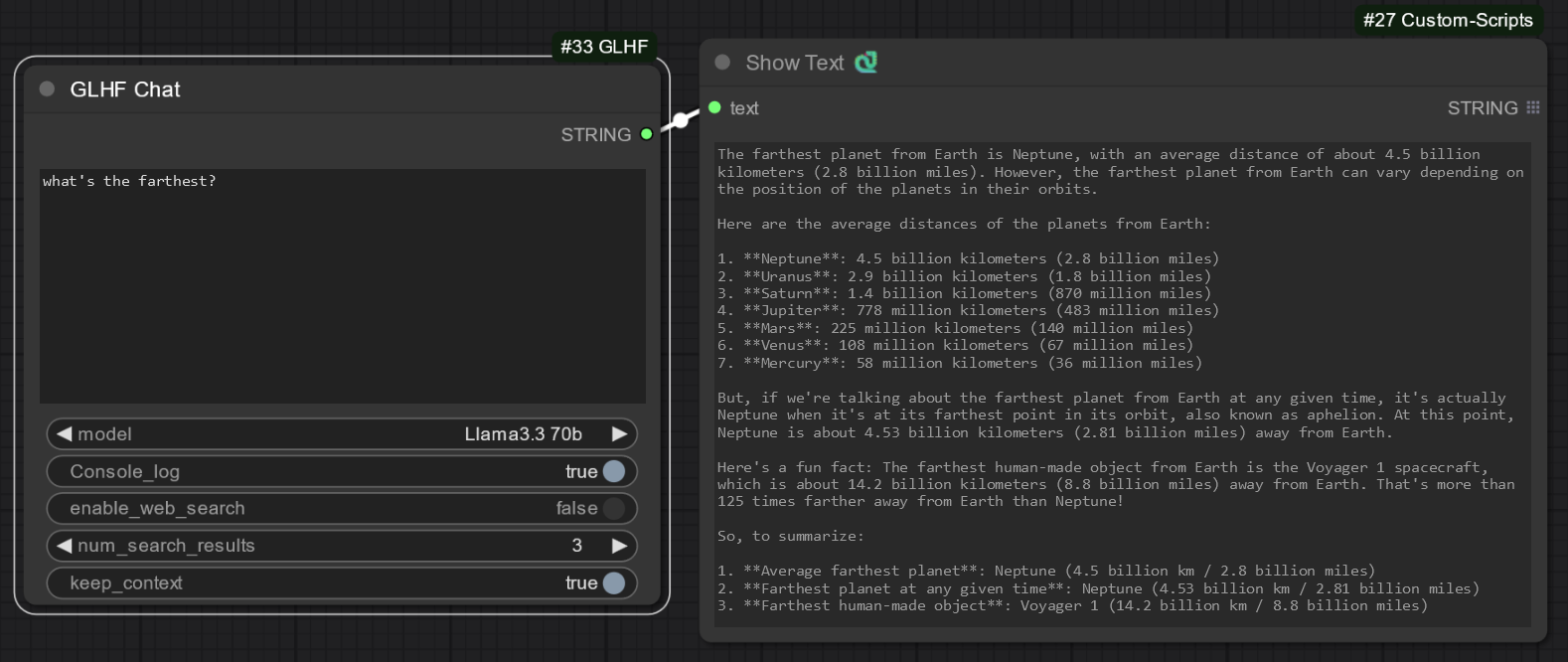The height and width of the screenshot is (662, 1568).
Task: Click the link midpoint dot between the nodes
Action: coord(681,120)
